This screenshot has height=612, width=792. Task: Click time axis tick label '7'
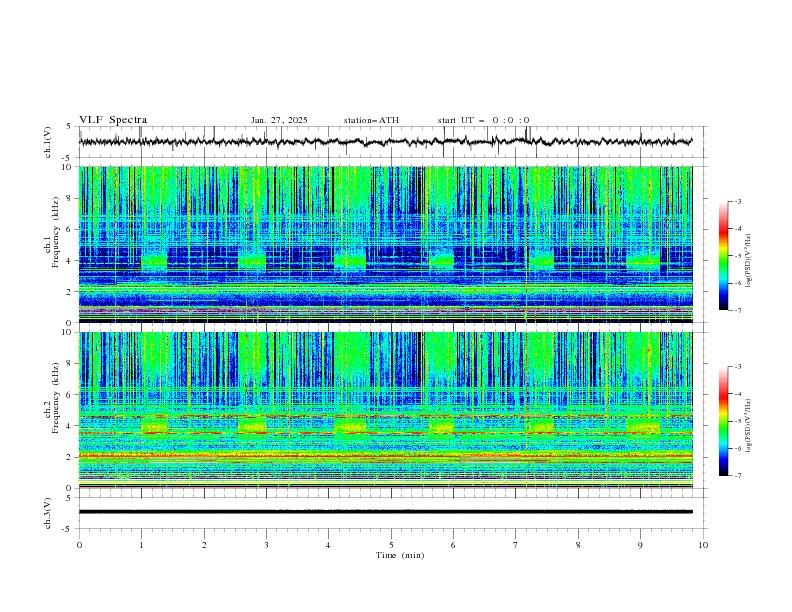(x=516, y=545)
